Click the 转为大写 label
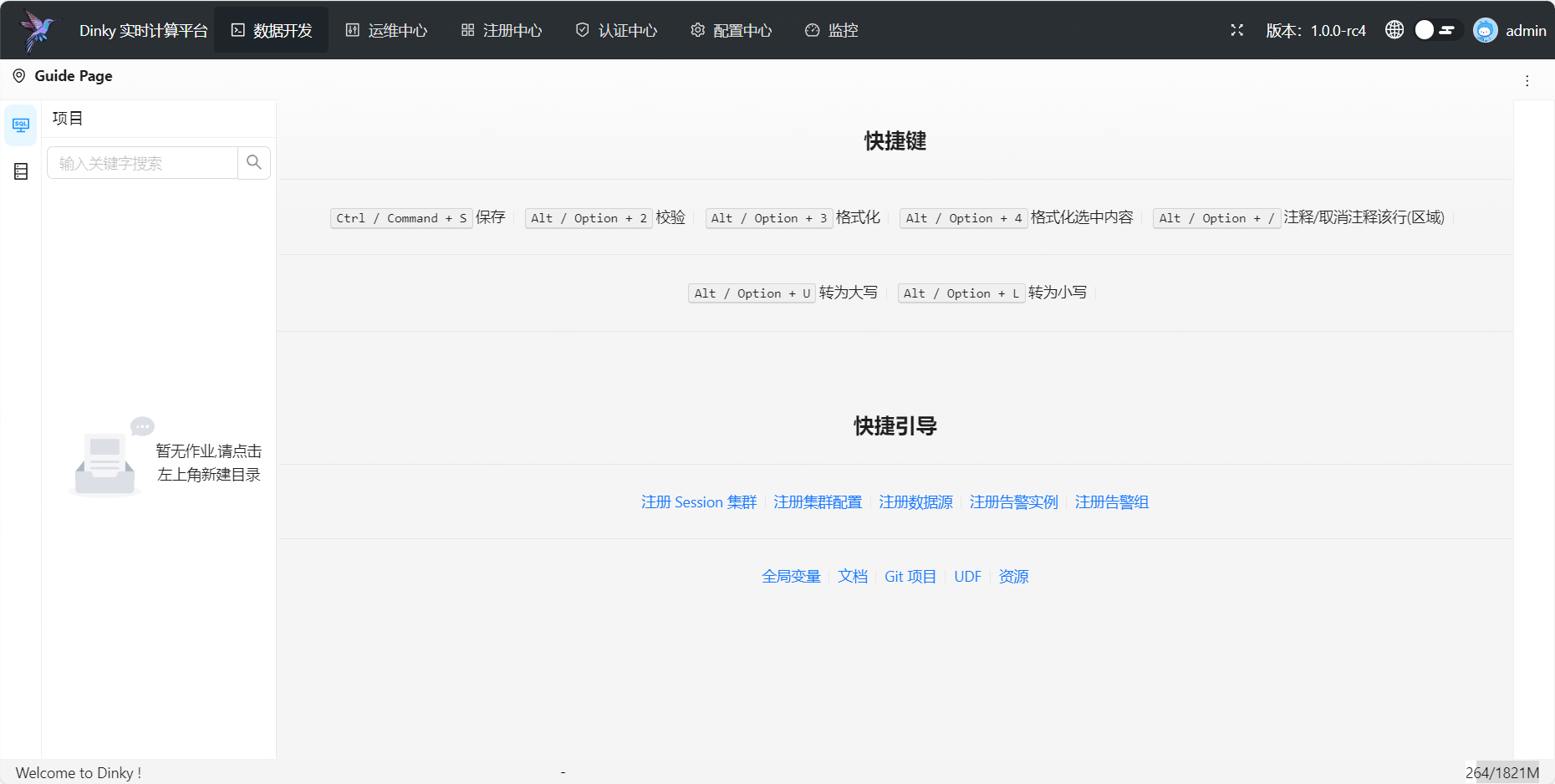The width and height of the screenshot is (1555, 784). (849, 293)
